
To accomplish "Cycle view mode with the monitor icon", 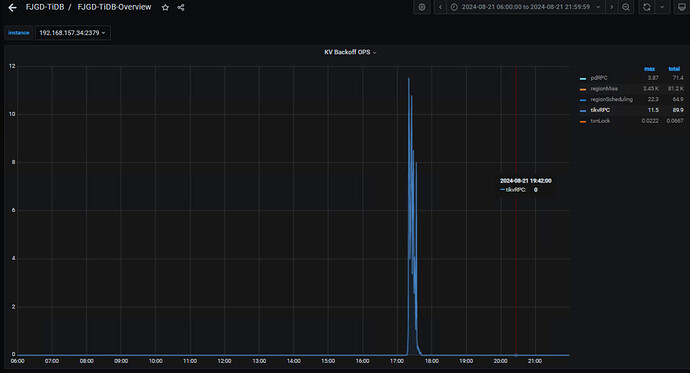I will click(682, 7).
